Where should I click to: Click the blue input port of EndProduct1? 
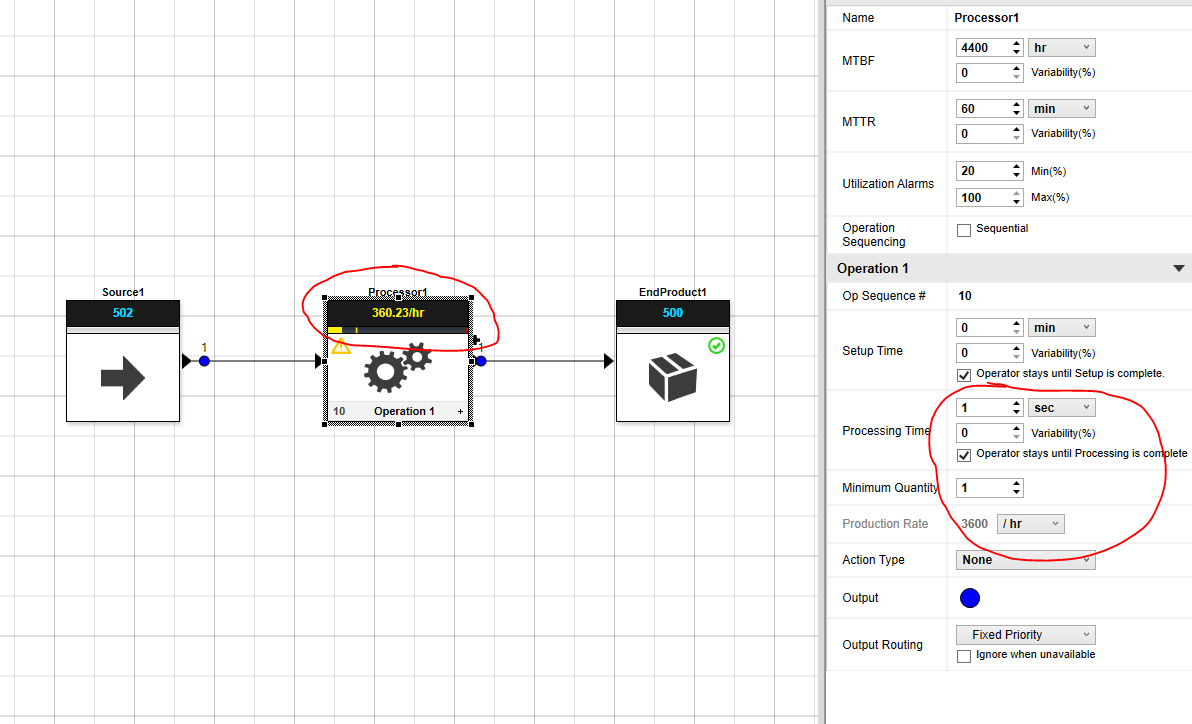(480, 361)
